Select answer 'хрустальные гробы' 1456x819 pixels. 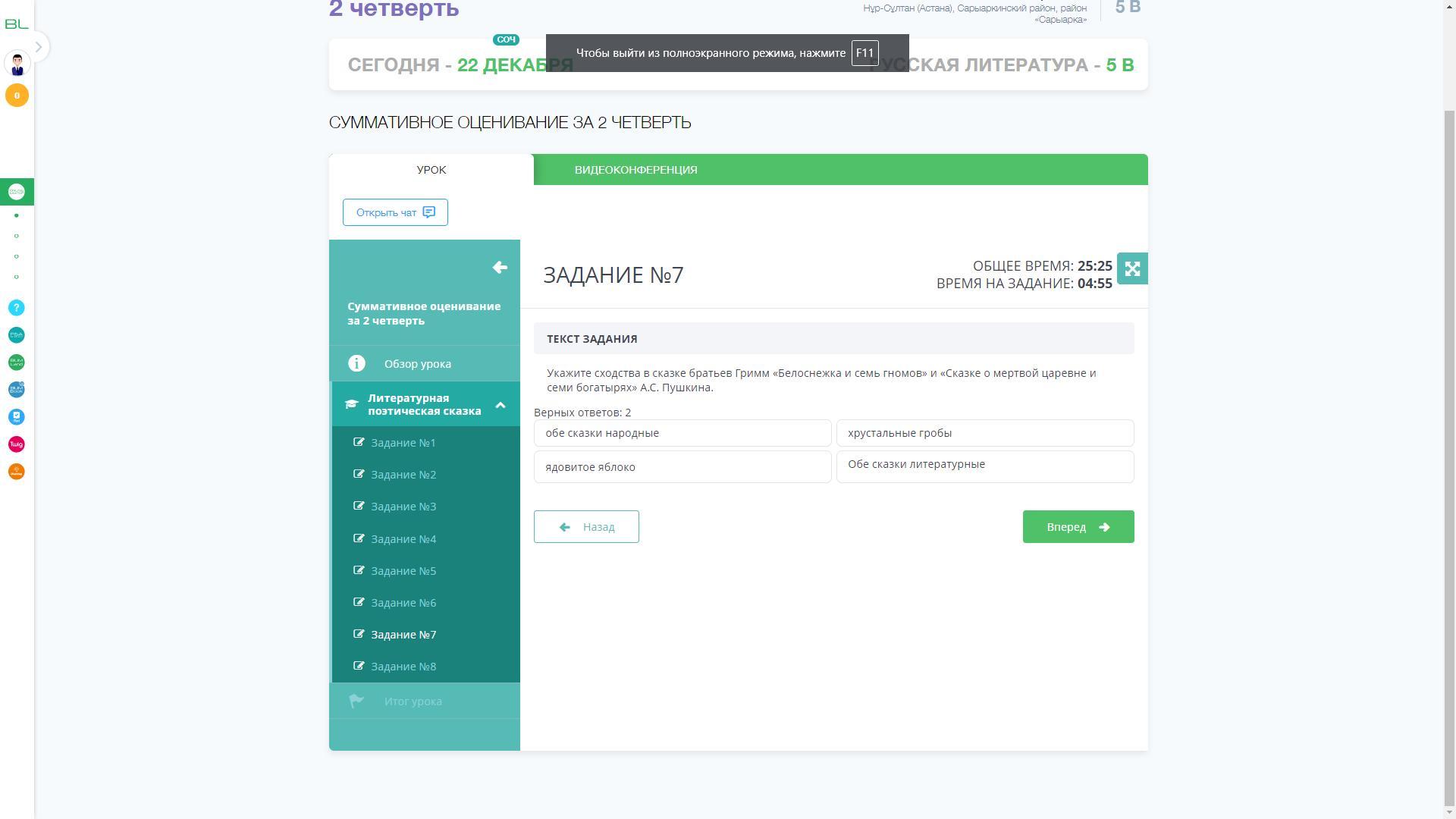[984, 433]
